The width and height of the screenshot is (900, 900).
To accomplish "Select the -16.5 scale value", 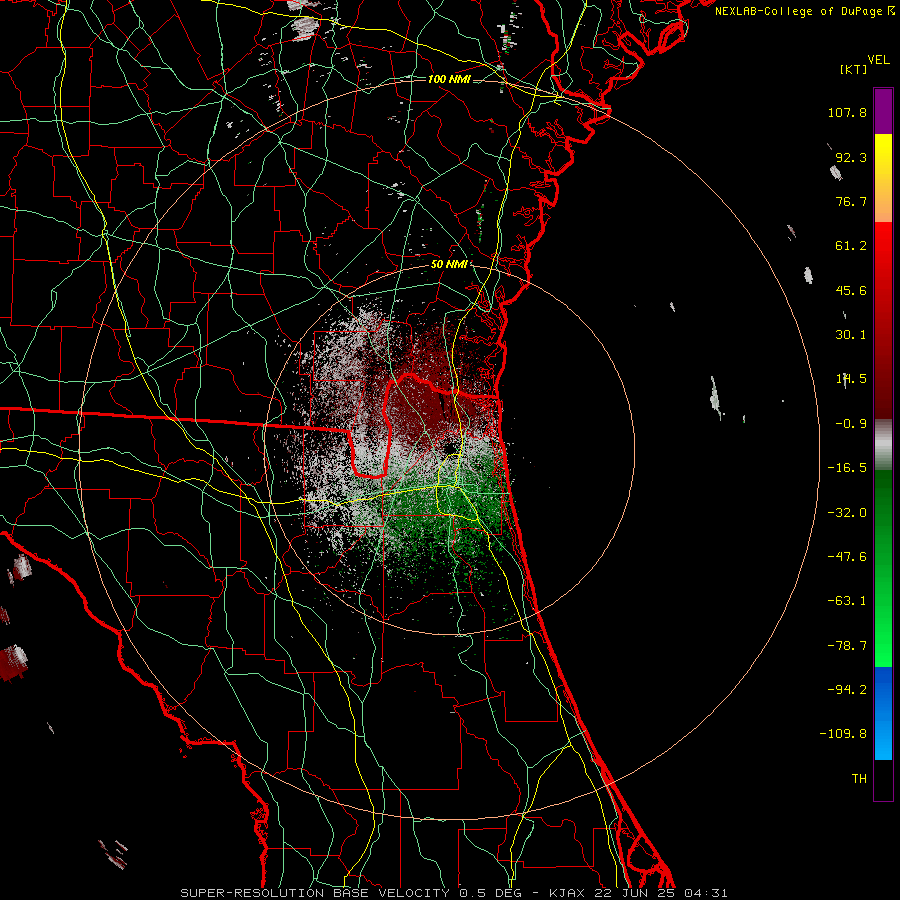I will [847, 468].
